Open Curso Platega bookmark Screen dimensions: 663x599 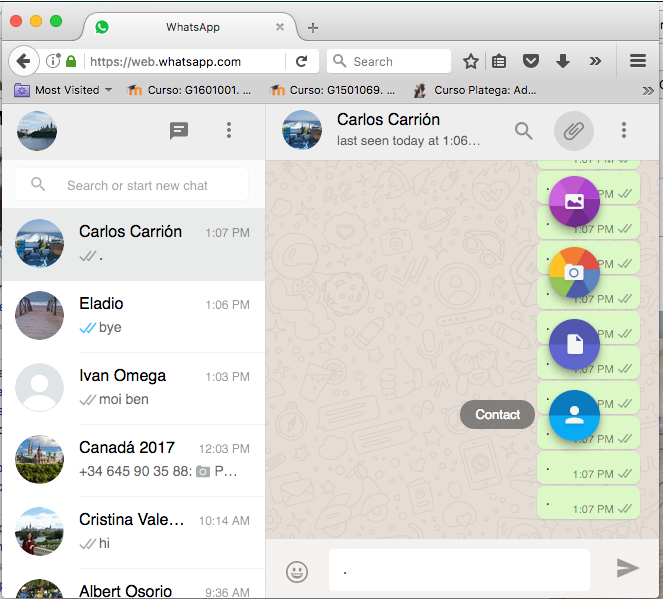(x=475, y=90)
